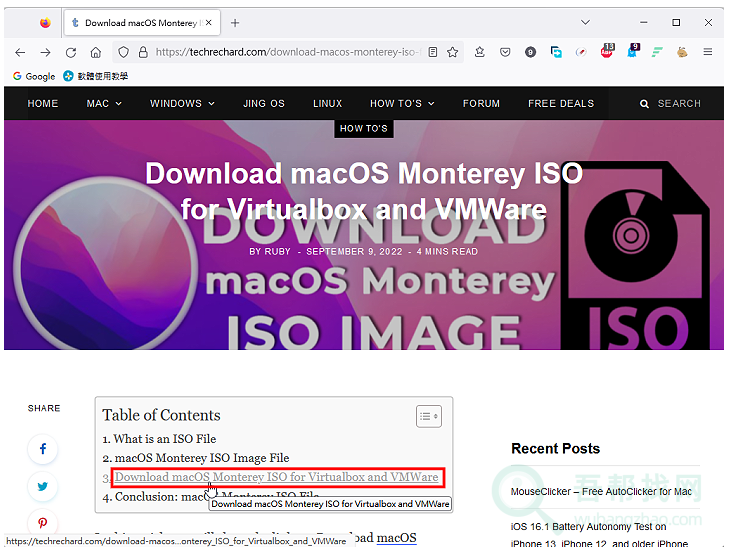731x553 pixels.
Task: View site security padlock info
Action: pos(143,52)
